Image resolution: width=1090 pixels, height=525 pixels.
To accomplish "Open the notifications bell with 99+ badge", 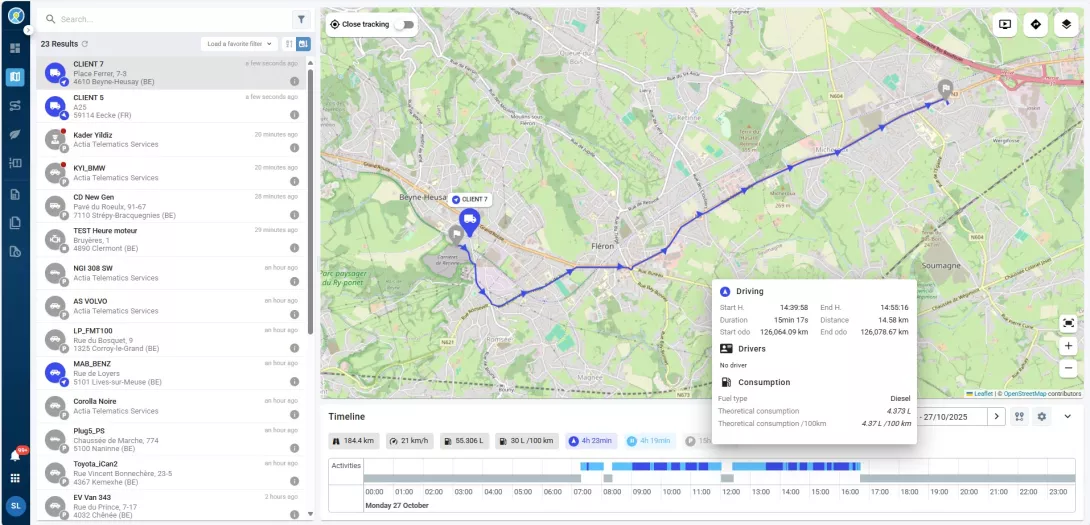I will pos(15,455).
